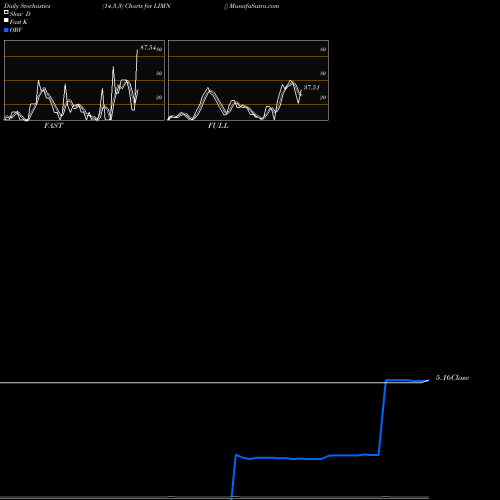Viewport: 500px width, 500px height.
Task: Click the Slow D legend square
Action: coord(6,12)
